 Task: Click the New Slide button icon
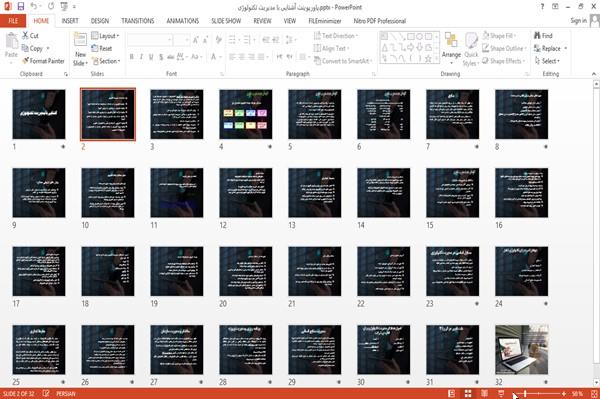(80, 41)
